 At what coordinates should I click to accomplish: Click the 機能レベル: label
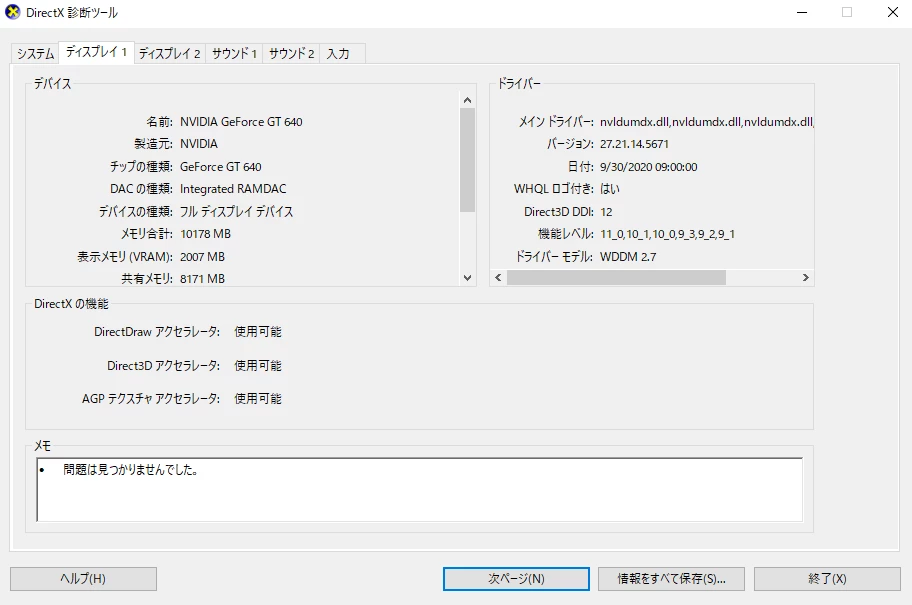[565, 234]
